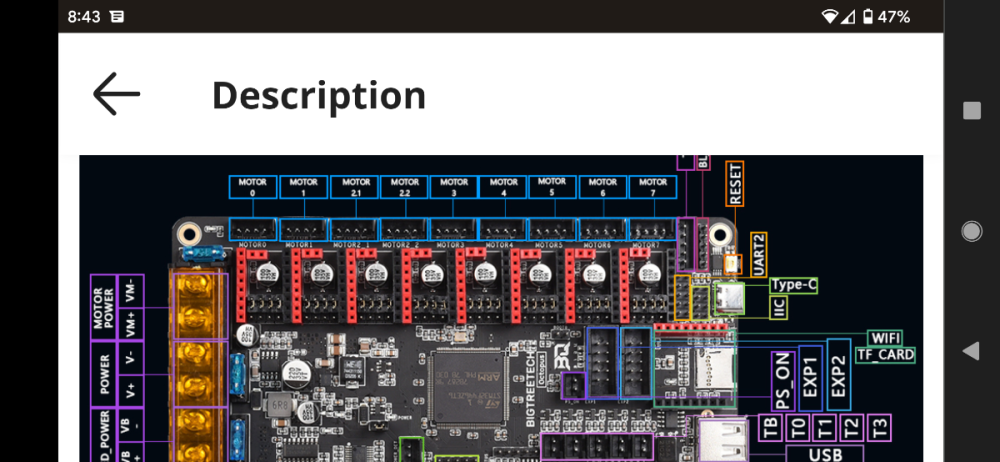This screenshot has width=1000, height=462.
Task: Tap the RESET label in image
Action: (x=735, y=183)
